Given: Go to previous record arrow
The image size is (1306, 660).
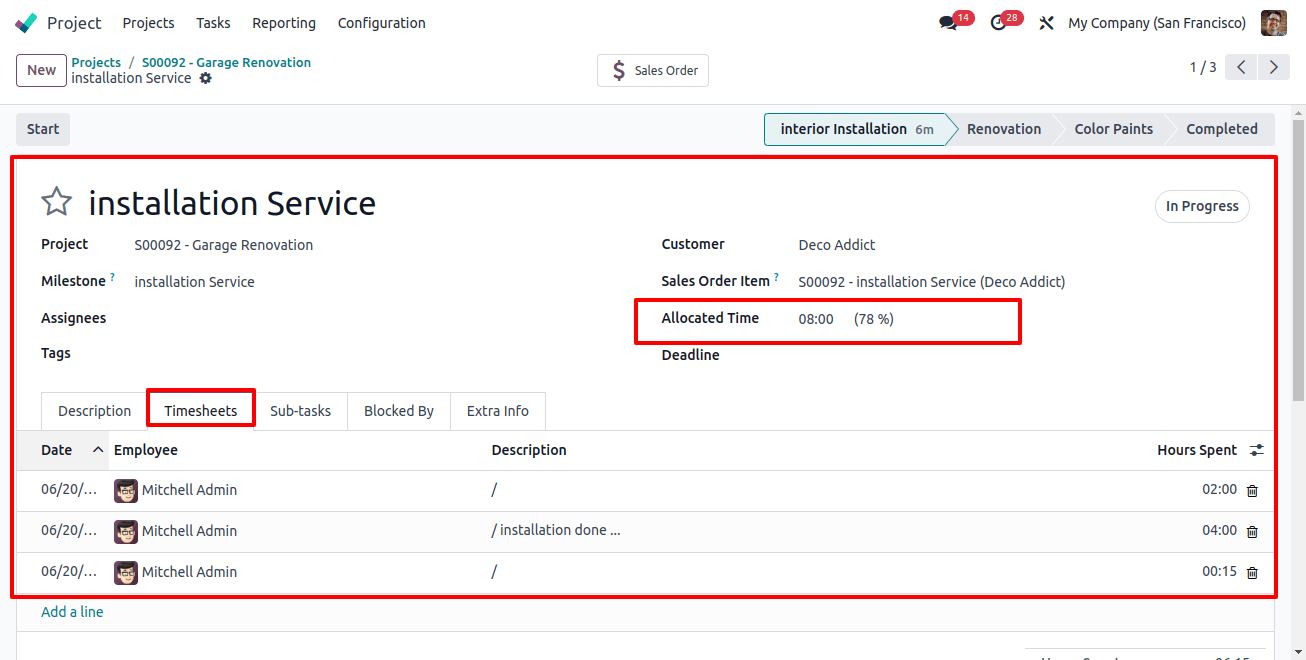Looking at the screenshot, I should coord(1241,68).
